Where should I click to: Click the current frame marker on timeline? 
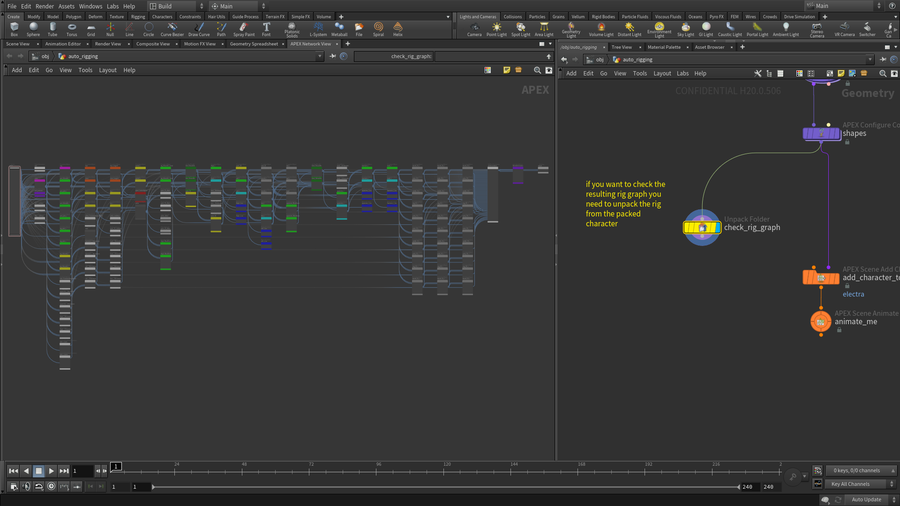pos(116,466)
